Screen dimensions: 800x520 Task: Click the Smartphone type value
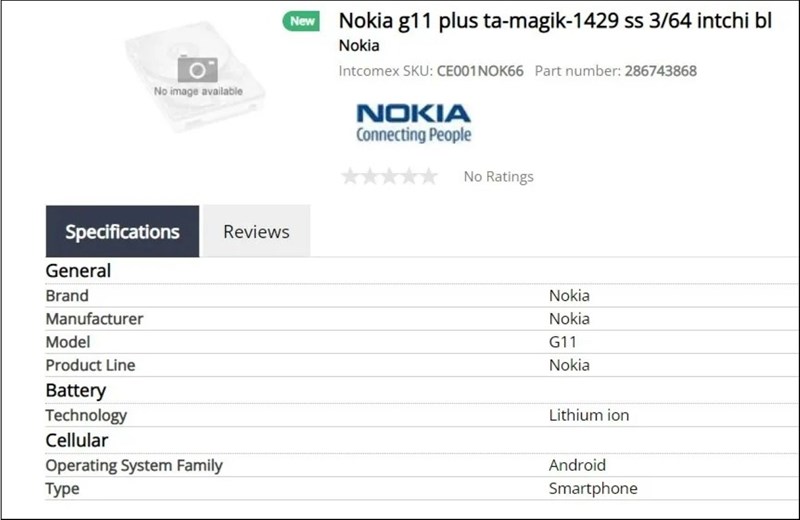pos(593,489)
